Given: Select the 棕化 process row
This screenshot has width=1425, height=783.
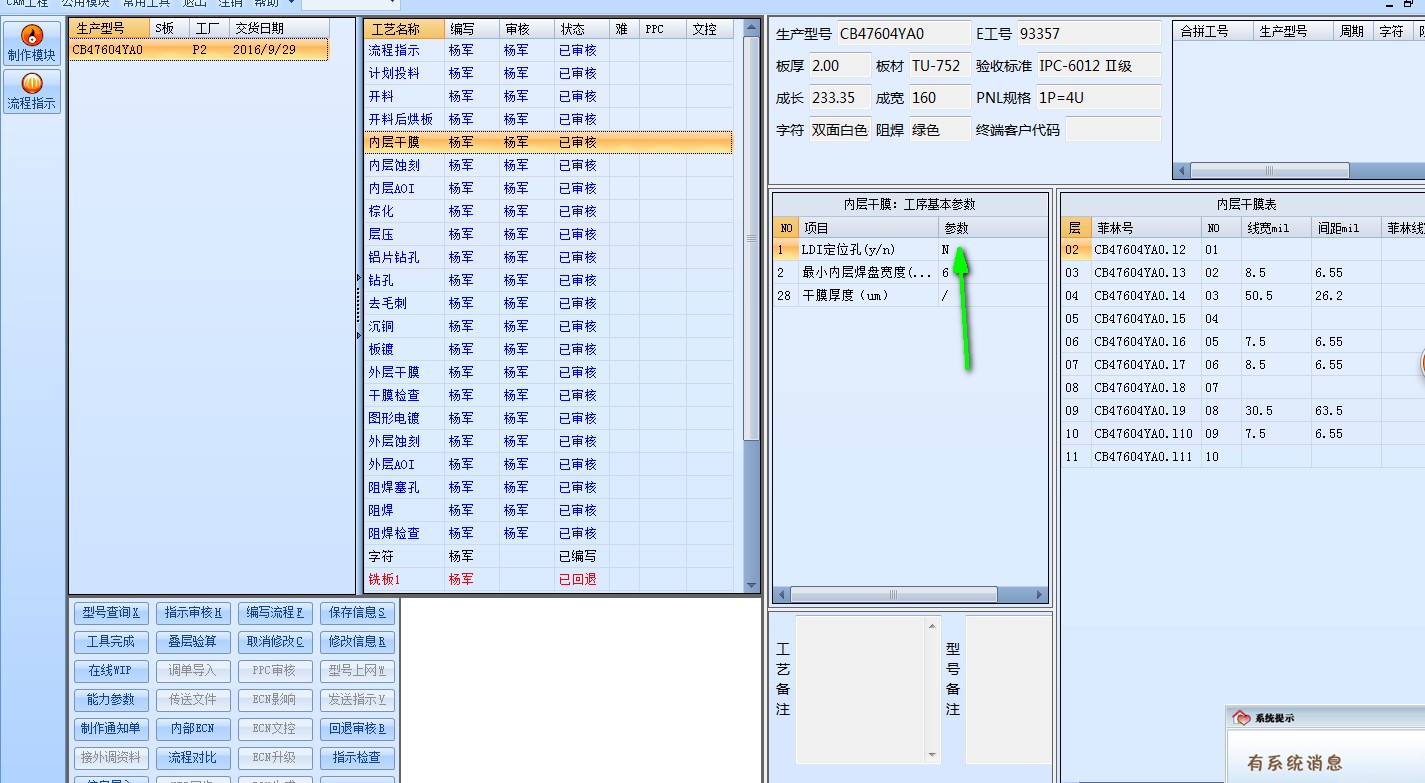Looking at the screenshot, I should pos(548,211).
